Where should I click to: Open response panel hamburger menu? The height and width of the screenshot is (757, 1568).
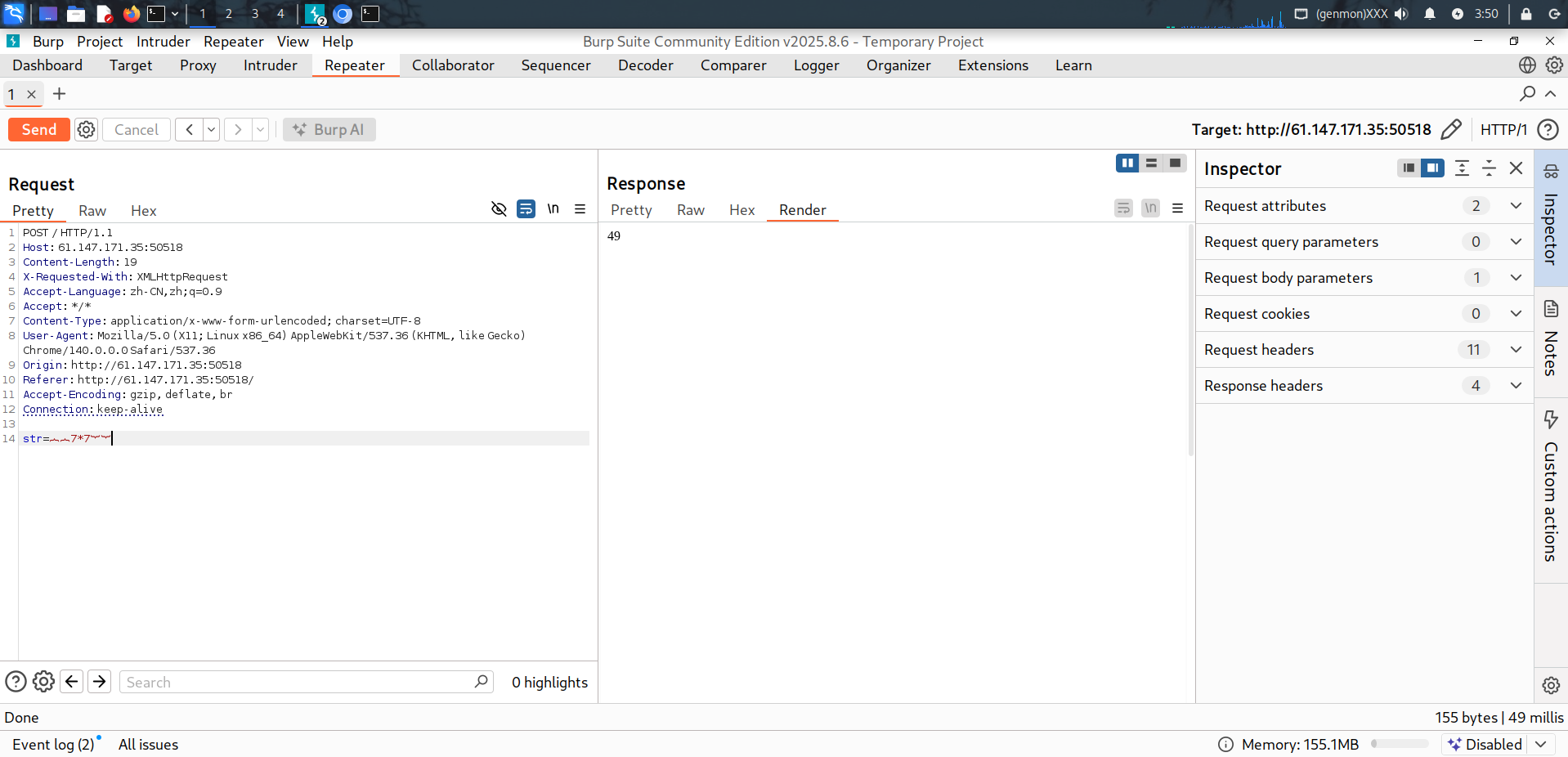pyautogui.click(x=1177, y=208)
